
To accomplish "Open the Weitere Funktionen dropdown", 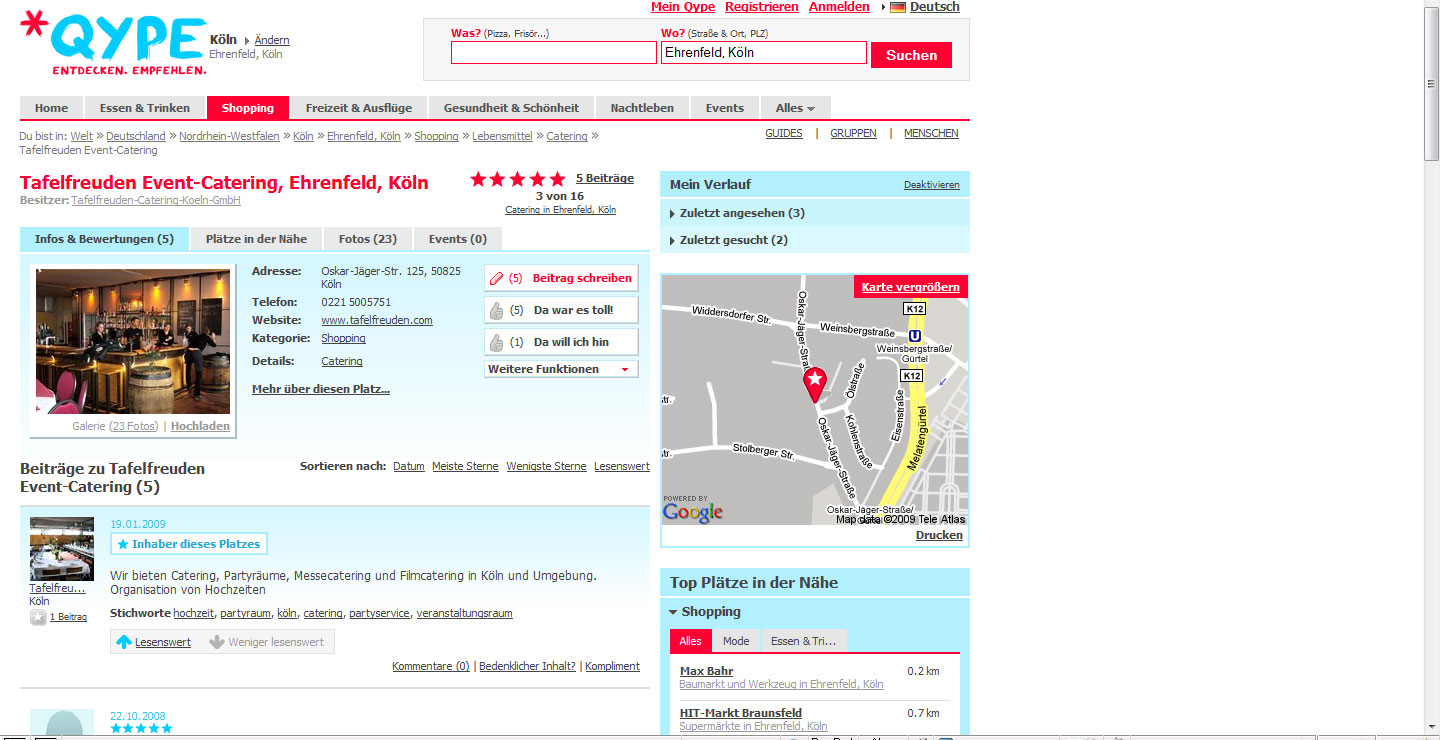I will point(561,369).
